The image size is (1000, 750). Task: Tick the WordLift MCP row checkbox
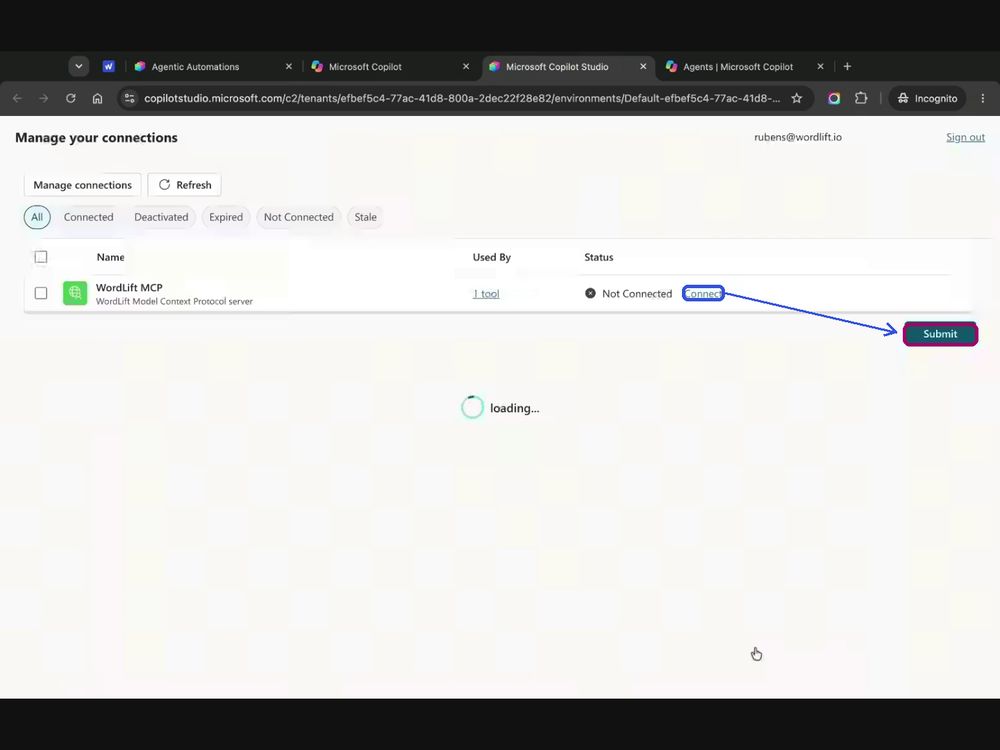click(x=41, y=293)
